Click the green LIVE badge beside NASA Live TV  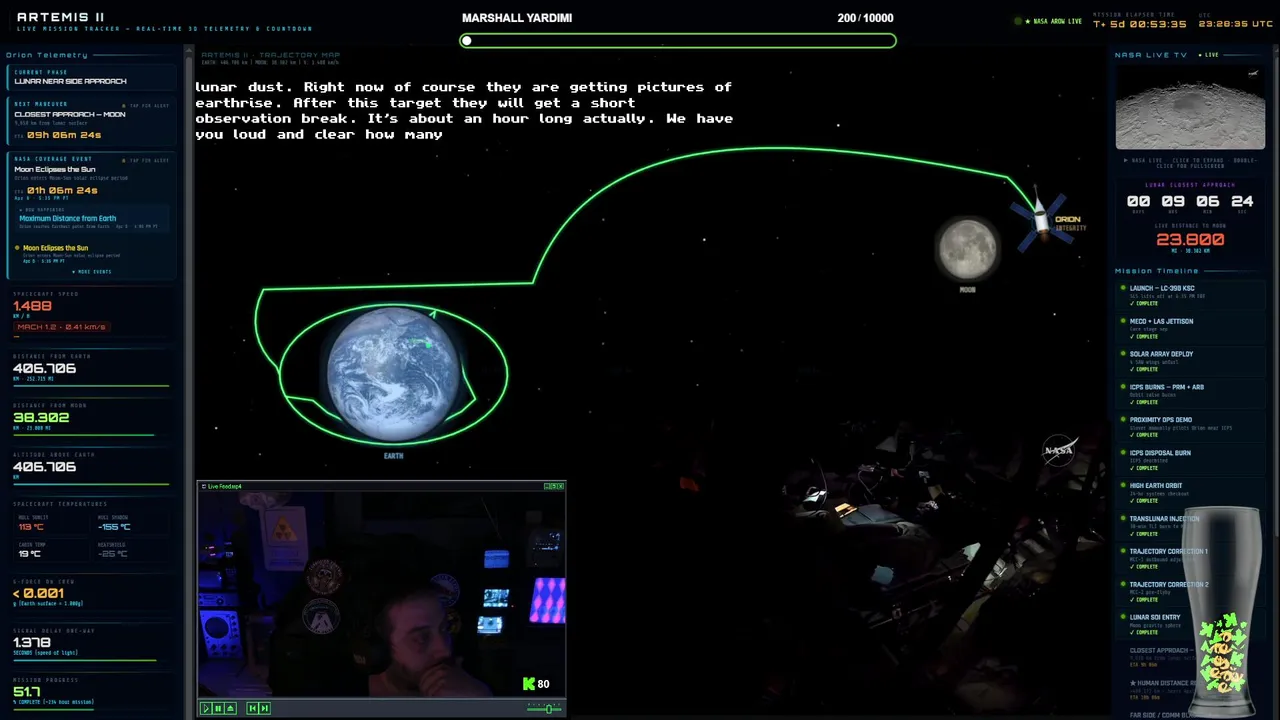pyautogui.click(x=1210, y=55)
